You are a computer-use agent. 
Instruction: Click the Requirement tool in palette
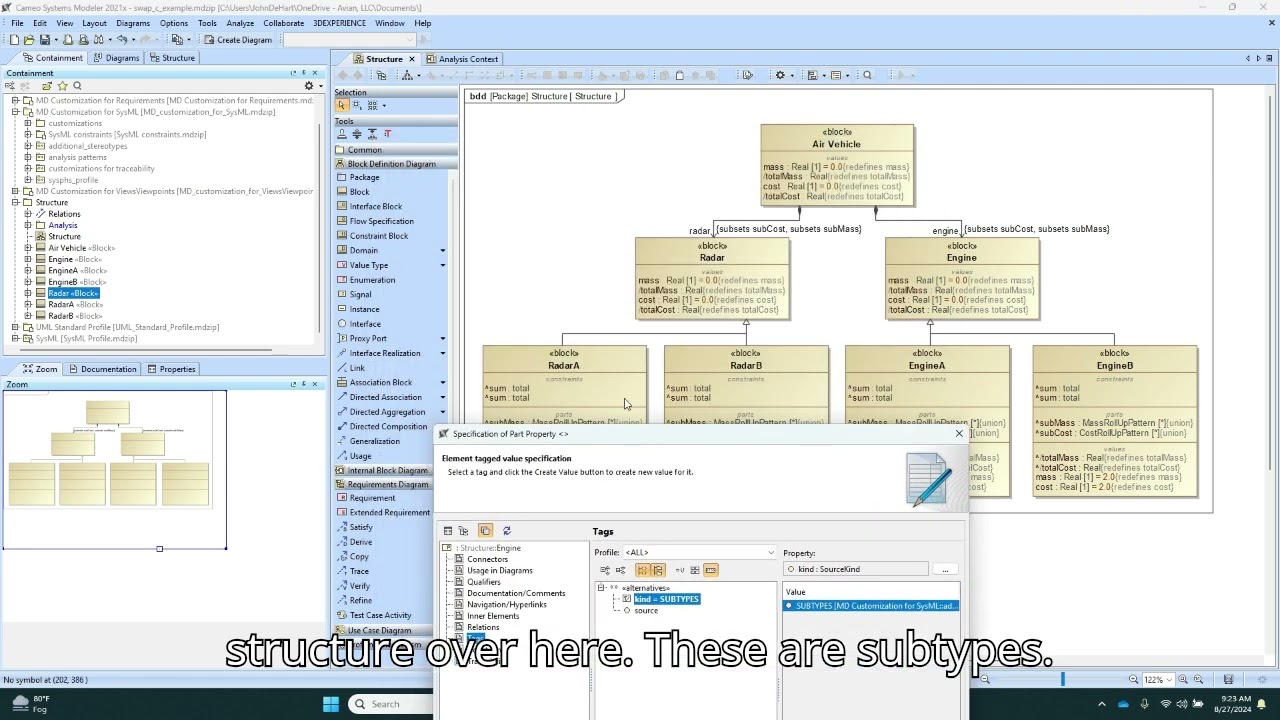372,498
